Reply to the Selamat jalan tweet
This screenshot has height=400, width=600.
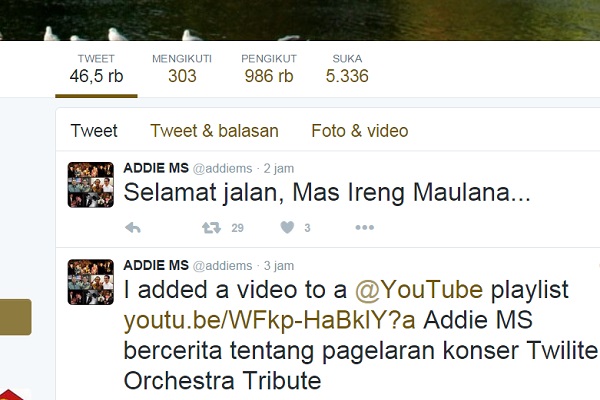coord(133,228)
